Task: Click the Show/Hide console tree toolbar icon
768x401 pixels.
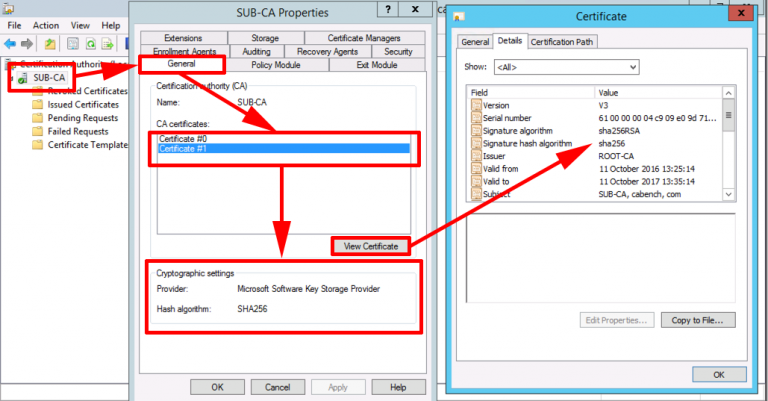Action: tap(72, 44)
